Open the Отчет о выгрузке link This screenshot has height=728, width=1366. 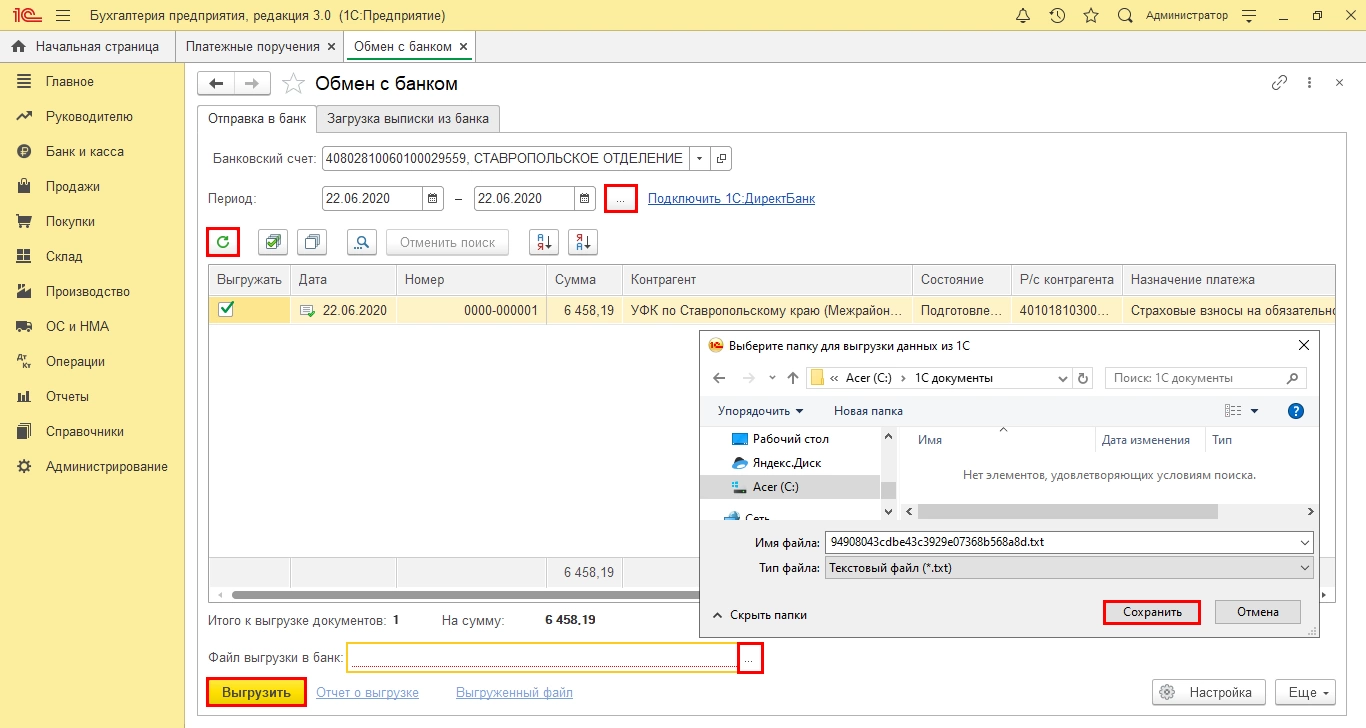coord(367,692)
